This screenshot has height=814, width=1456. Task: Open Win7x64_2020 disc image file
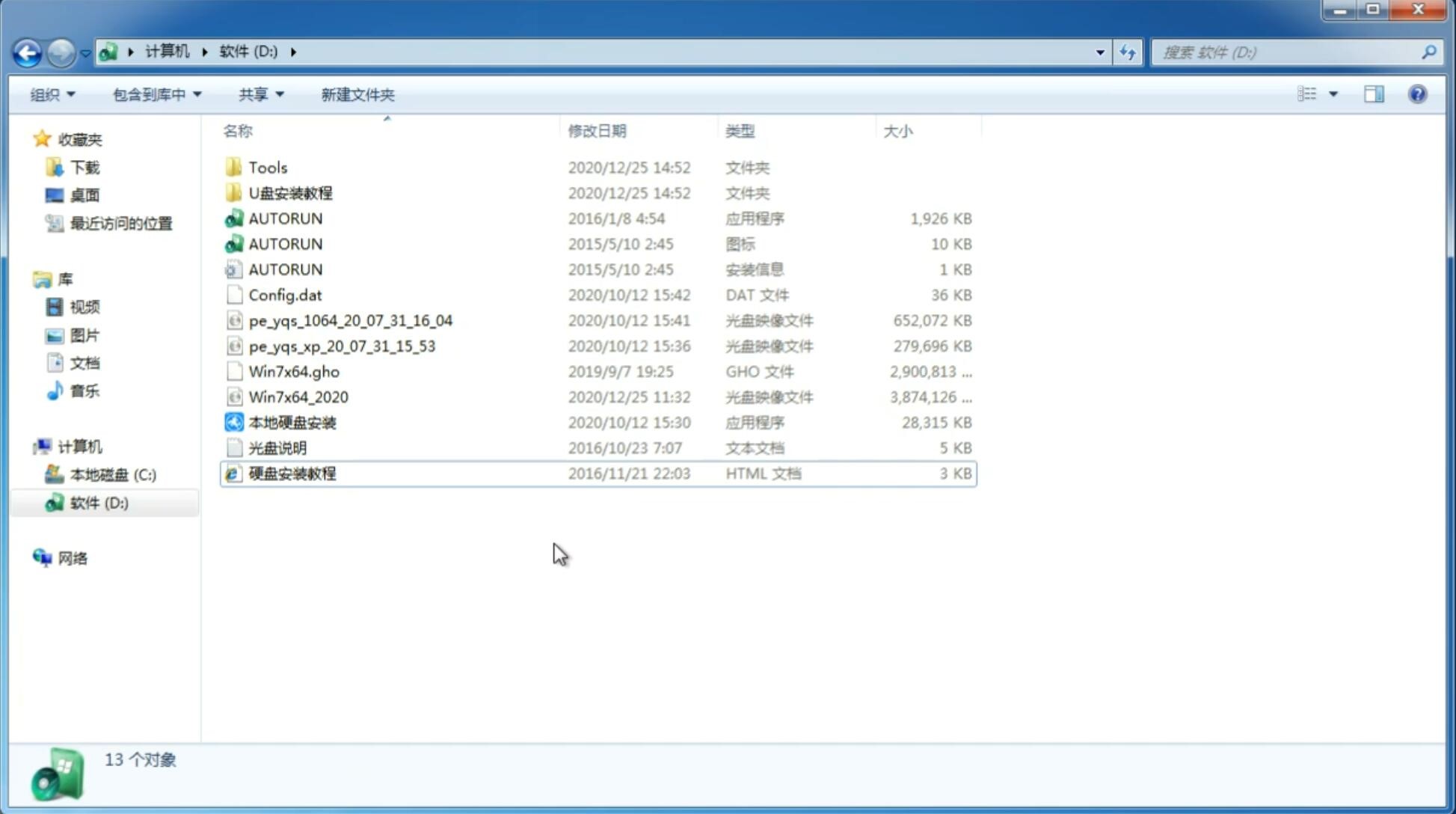(298, 396)
